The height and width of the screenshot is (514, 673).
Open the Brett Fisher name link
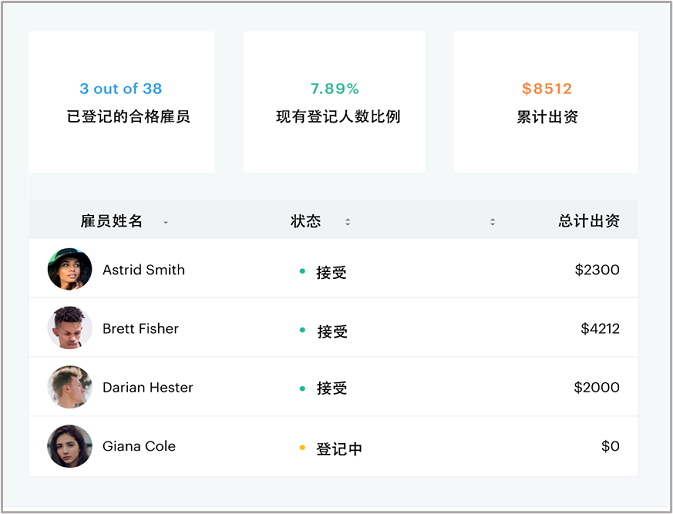tap(140, 329)
